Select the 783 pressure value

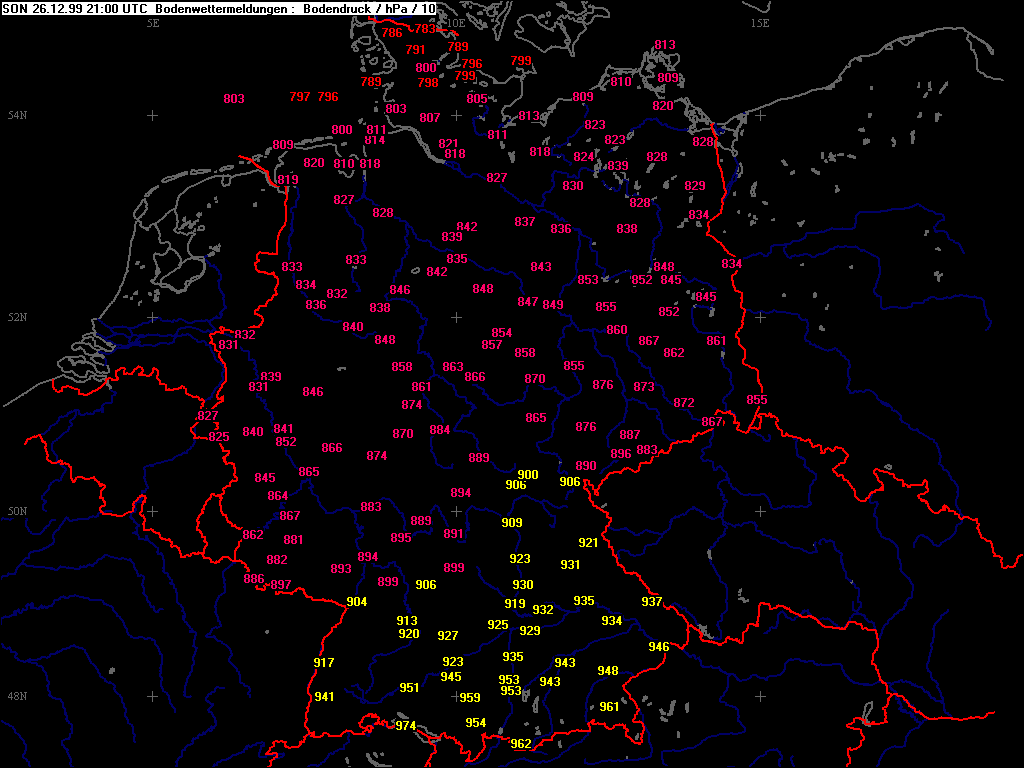(426, 29)
